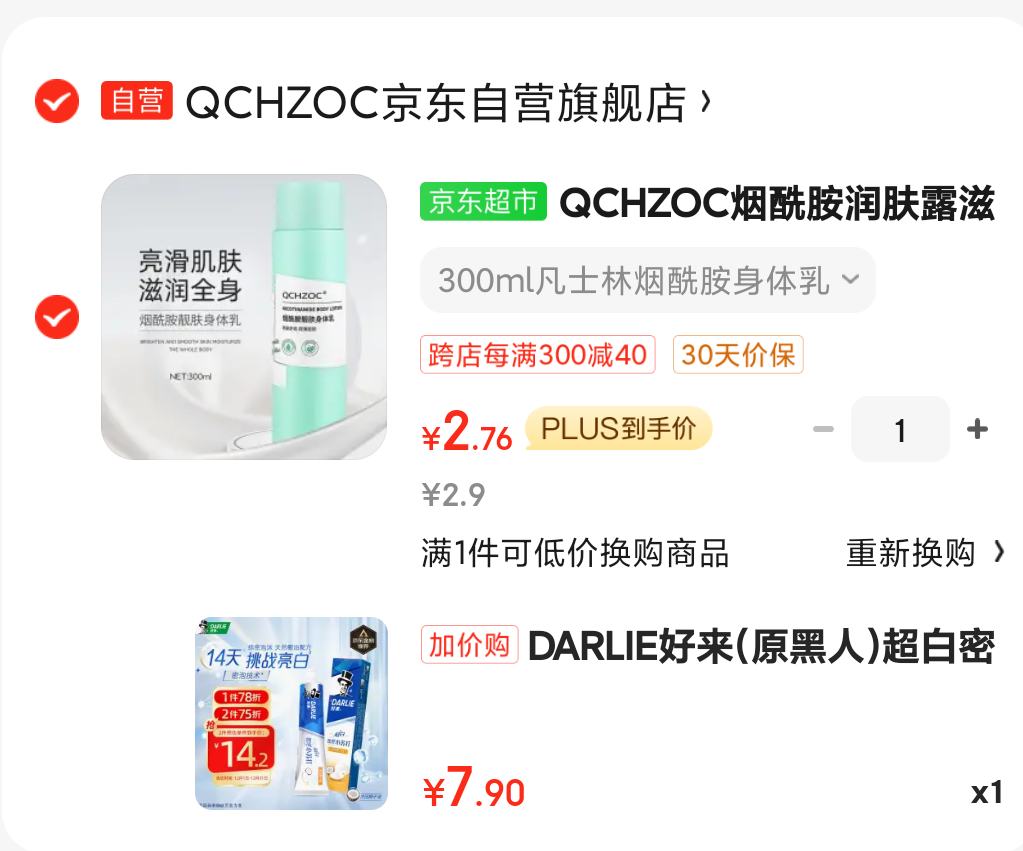Decrease quantity with the minus icon
1023x851 pixels.
pos(823,429)
